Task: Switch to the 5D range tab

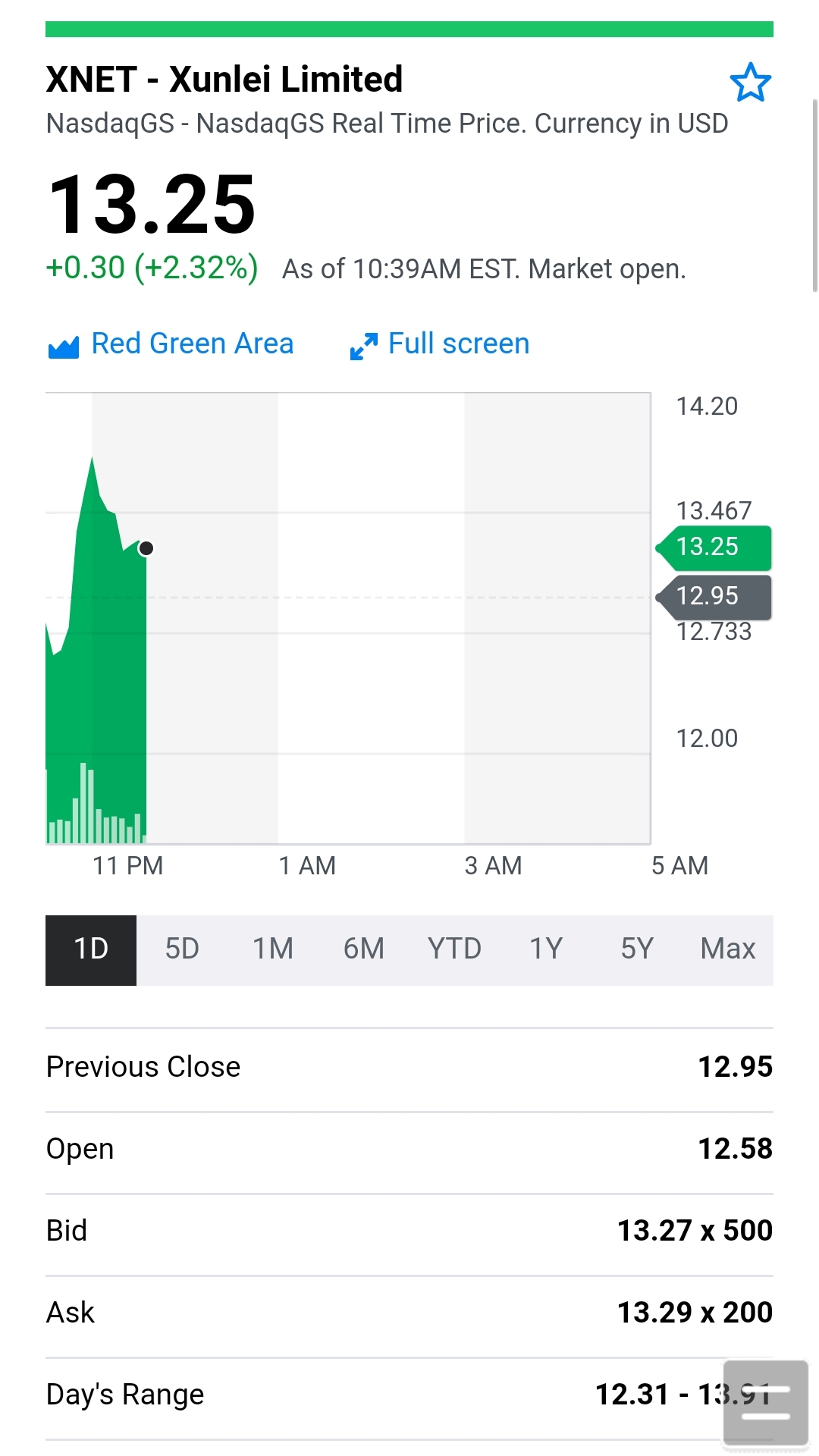Action: pos(182,950)
